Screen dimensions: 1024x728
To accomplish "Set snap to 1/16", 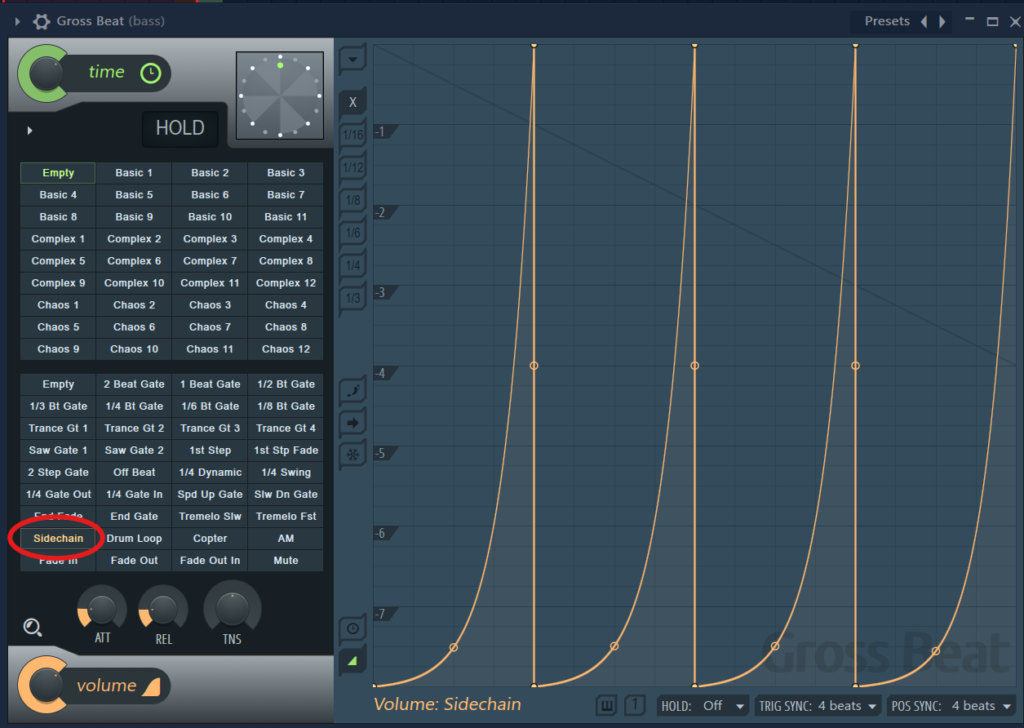I will (x=353, y=135).
